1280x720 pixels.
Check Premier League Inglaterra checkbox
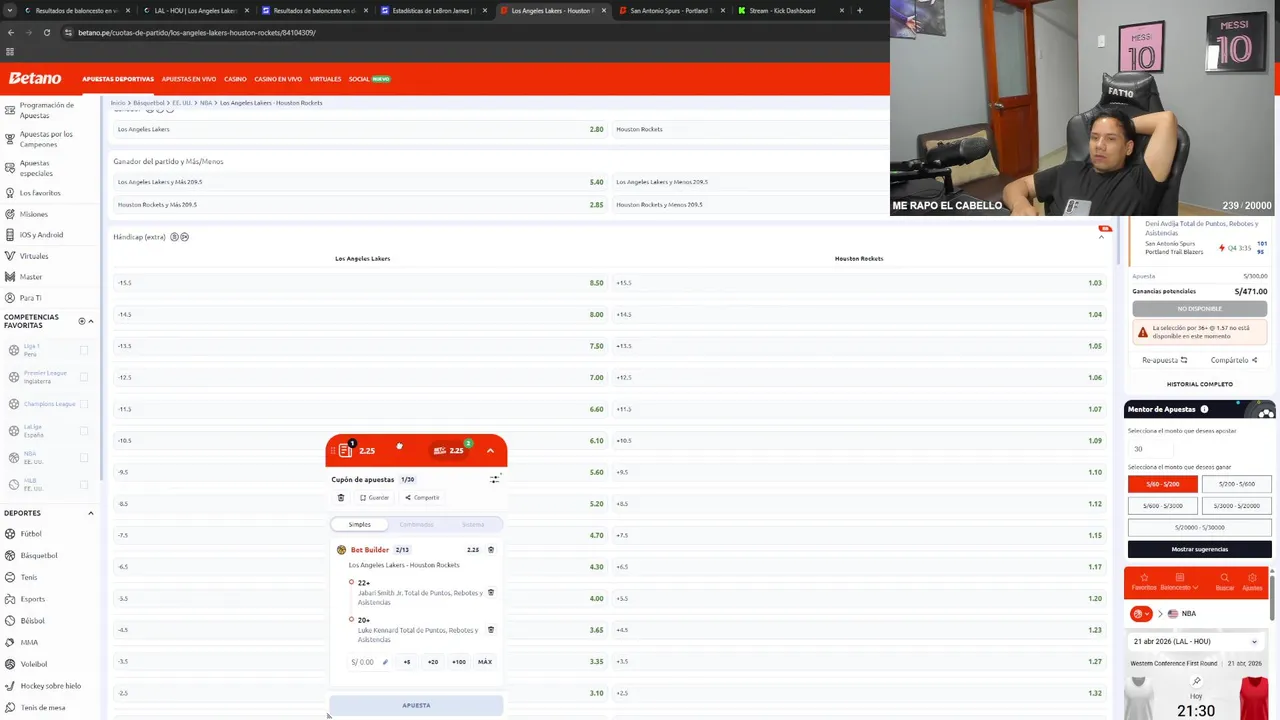[84, 377]
